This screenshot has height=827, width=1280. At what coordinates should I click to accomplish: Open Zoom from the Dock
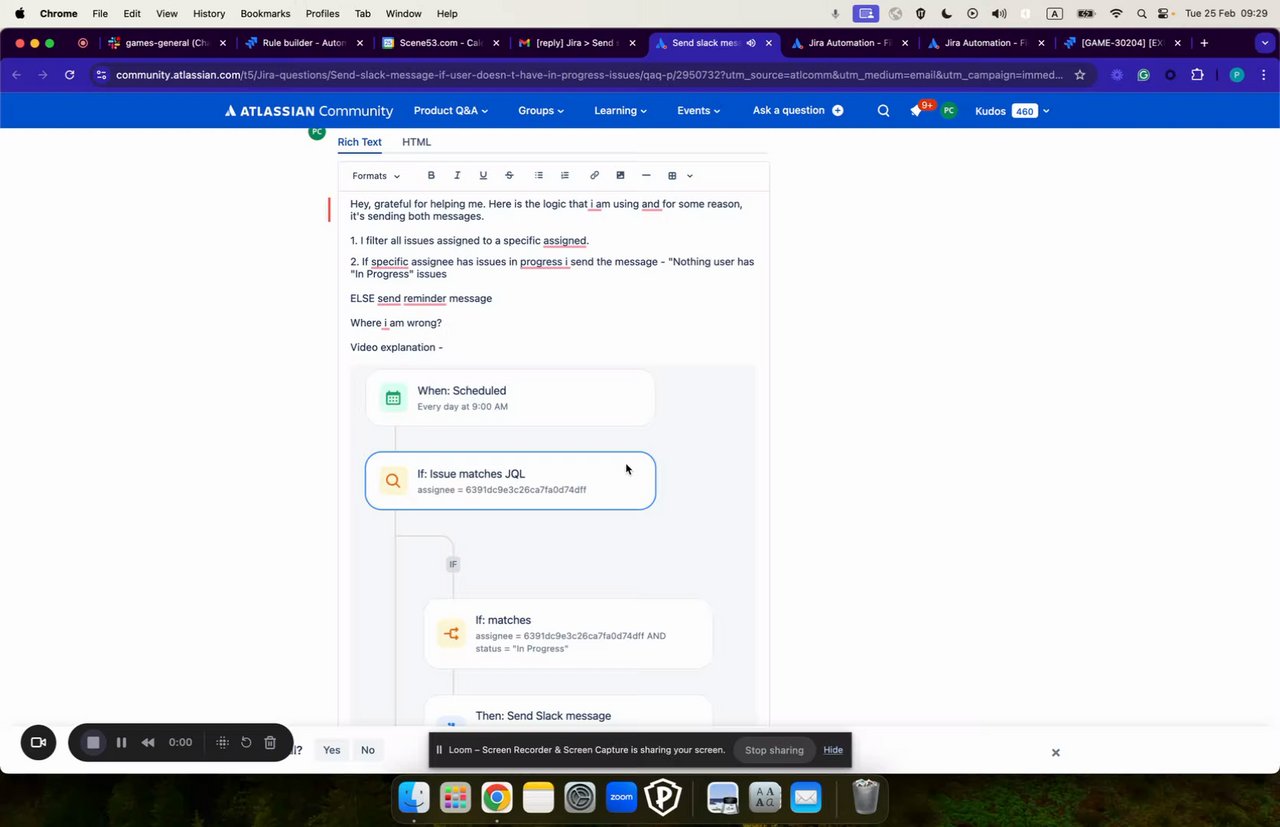click(621, 797)
